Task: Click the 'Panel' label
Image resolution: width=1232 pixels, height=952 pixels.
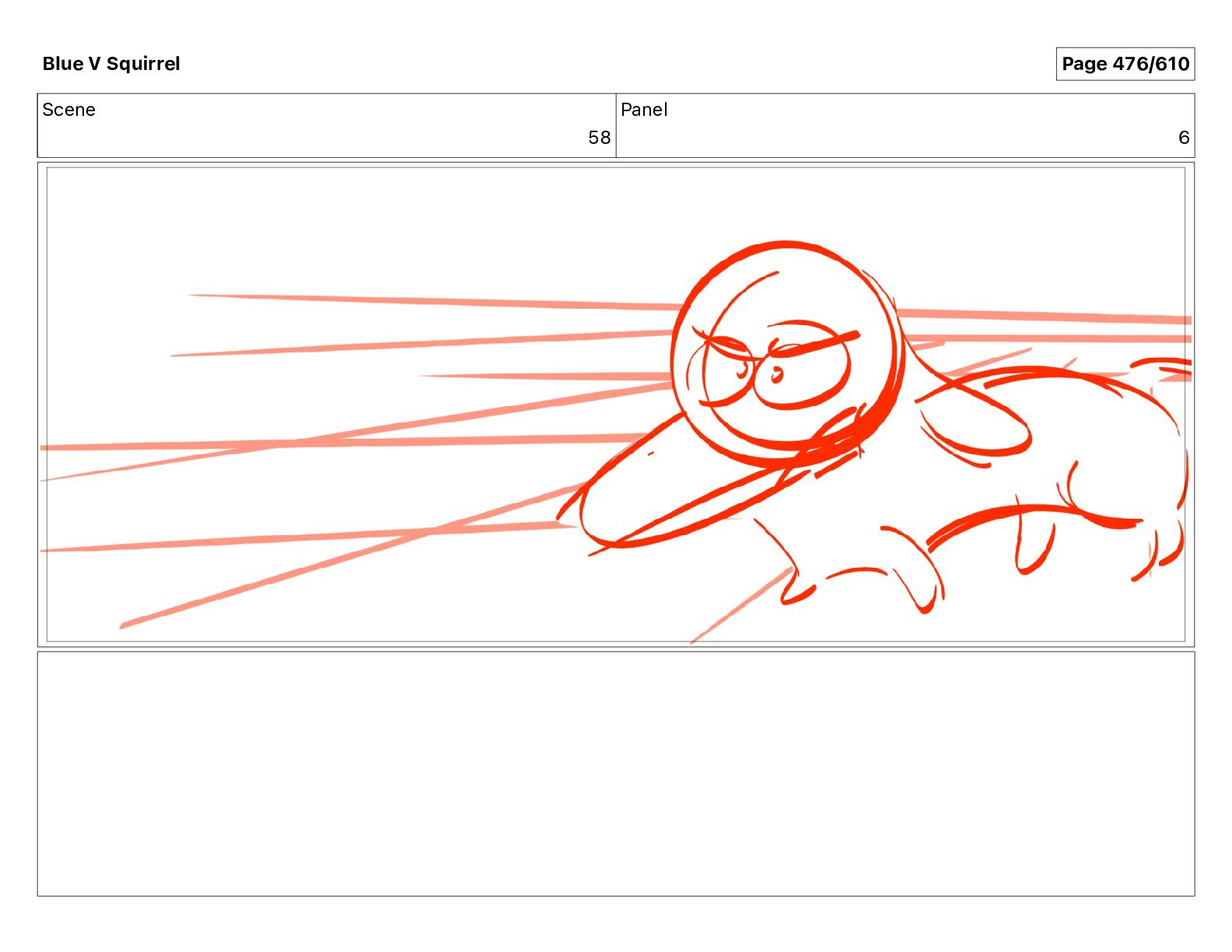Action: coord(644,110)
